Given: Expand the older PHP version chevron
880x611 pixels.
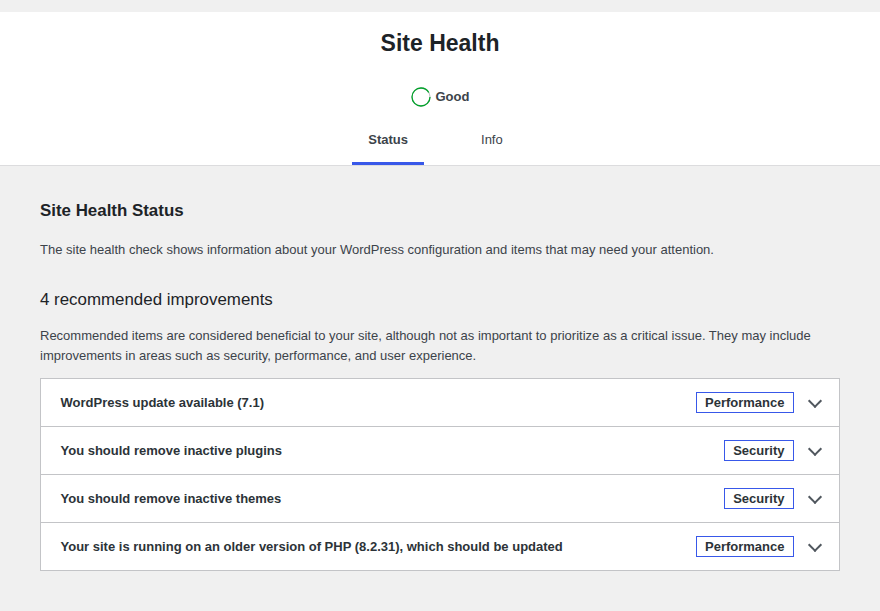Looking at the screenshot, I should click(x=815, y=548).
